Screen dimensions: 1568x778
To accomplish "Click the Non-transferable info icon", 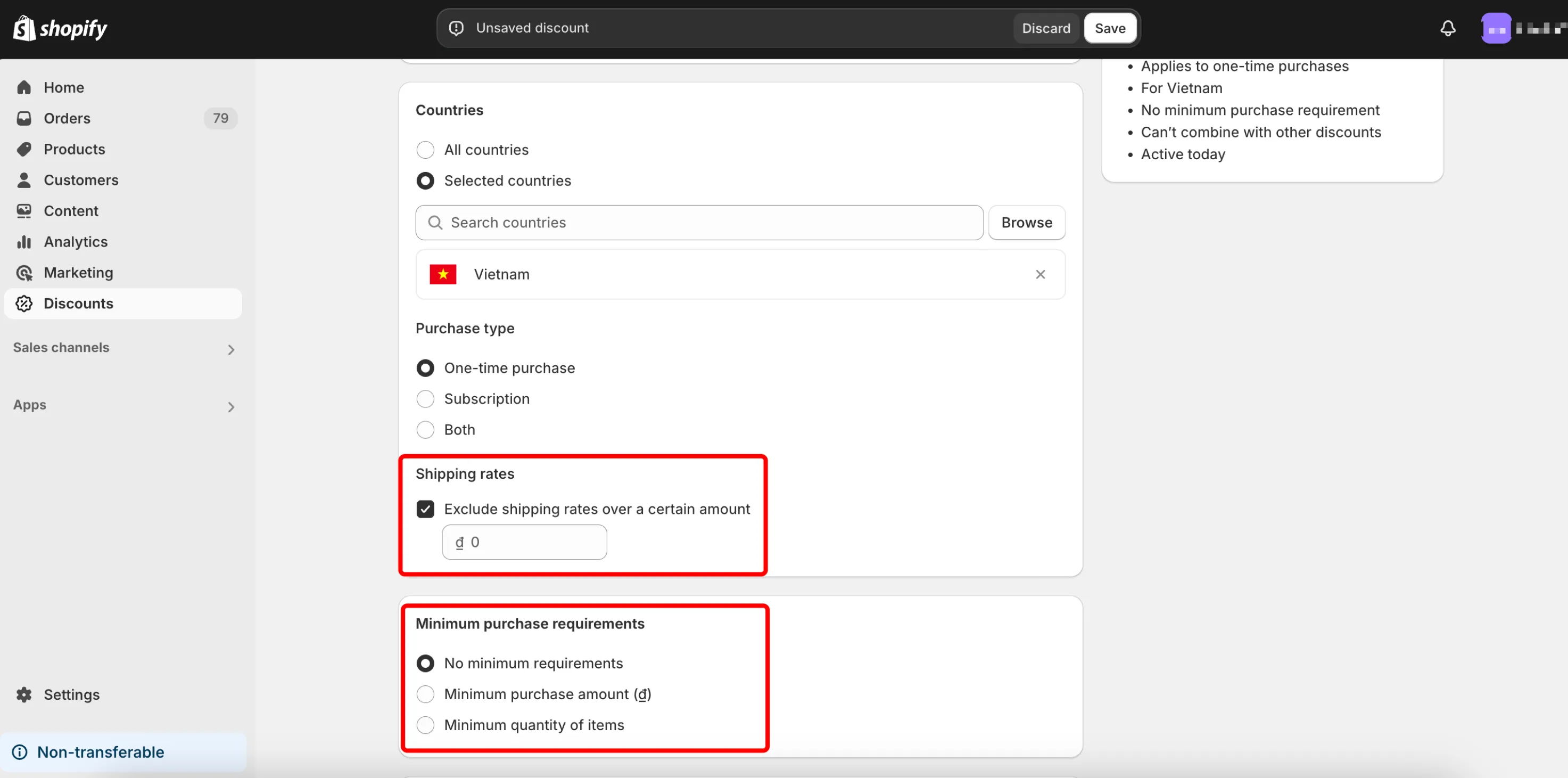I will 20,752.
